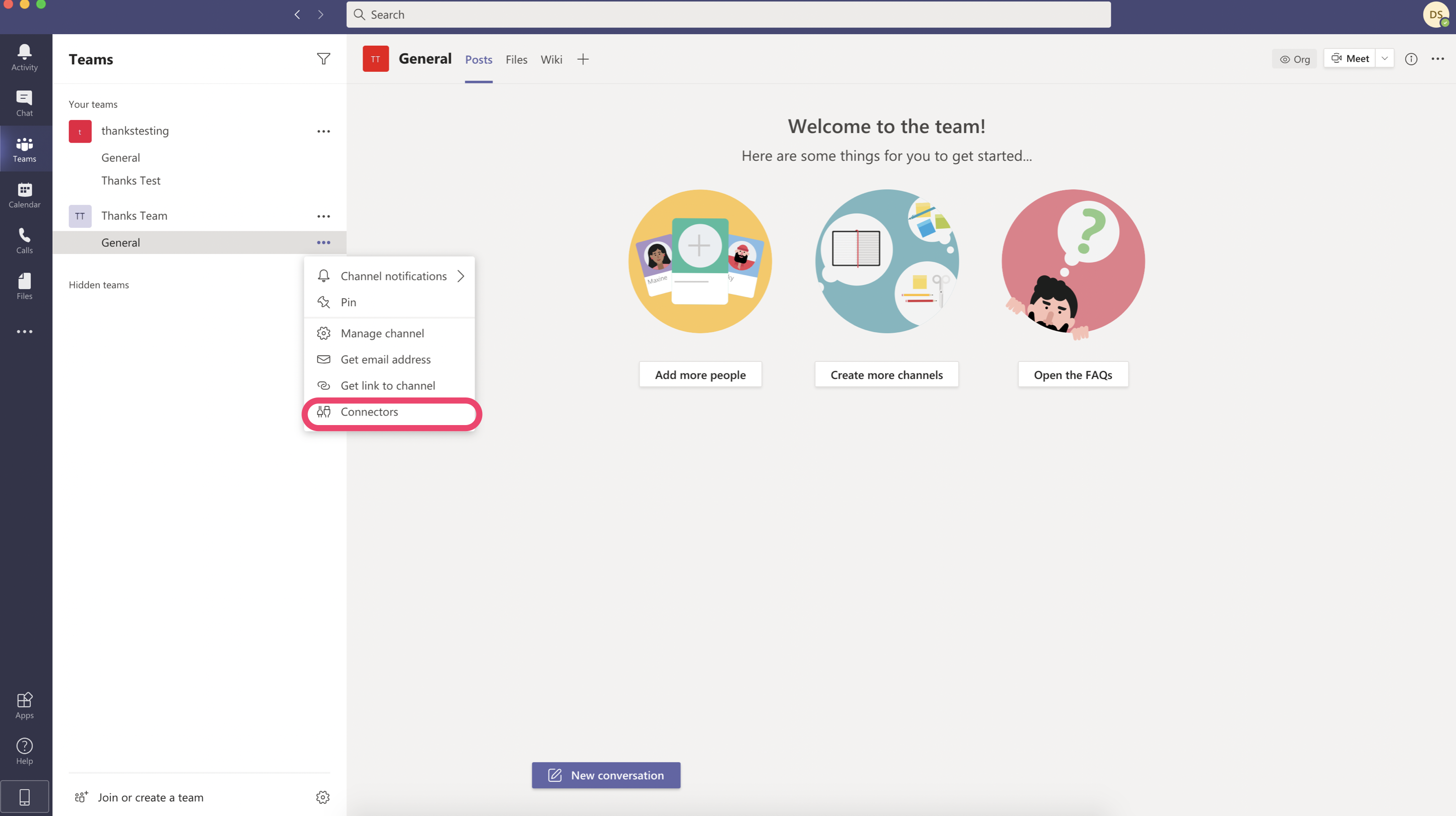Screen dimensions: 1456x816
Task: Open Chat in the left rail
Action: [x=24, y=103]
